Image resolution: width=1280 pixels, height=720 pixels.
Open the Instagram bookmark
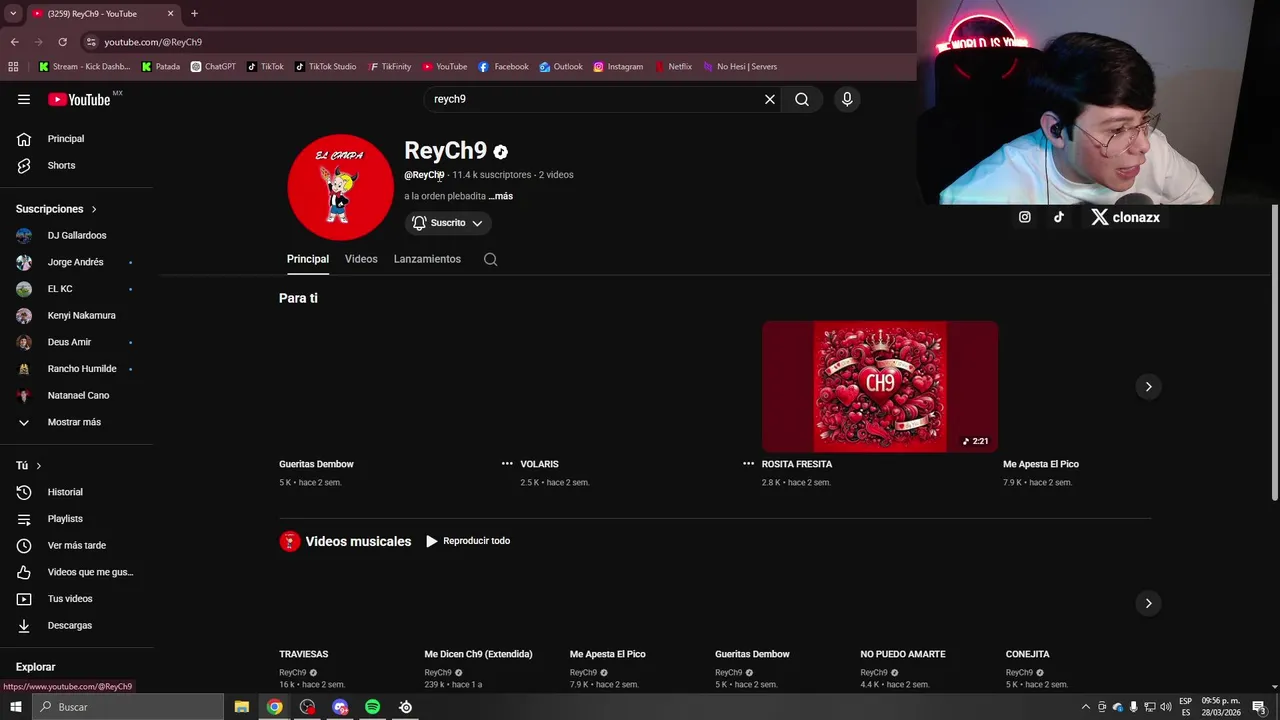[618, 67]
